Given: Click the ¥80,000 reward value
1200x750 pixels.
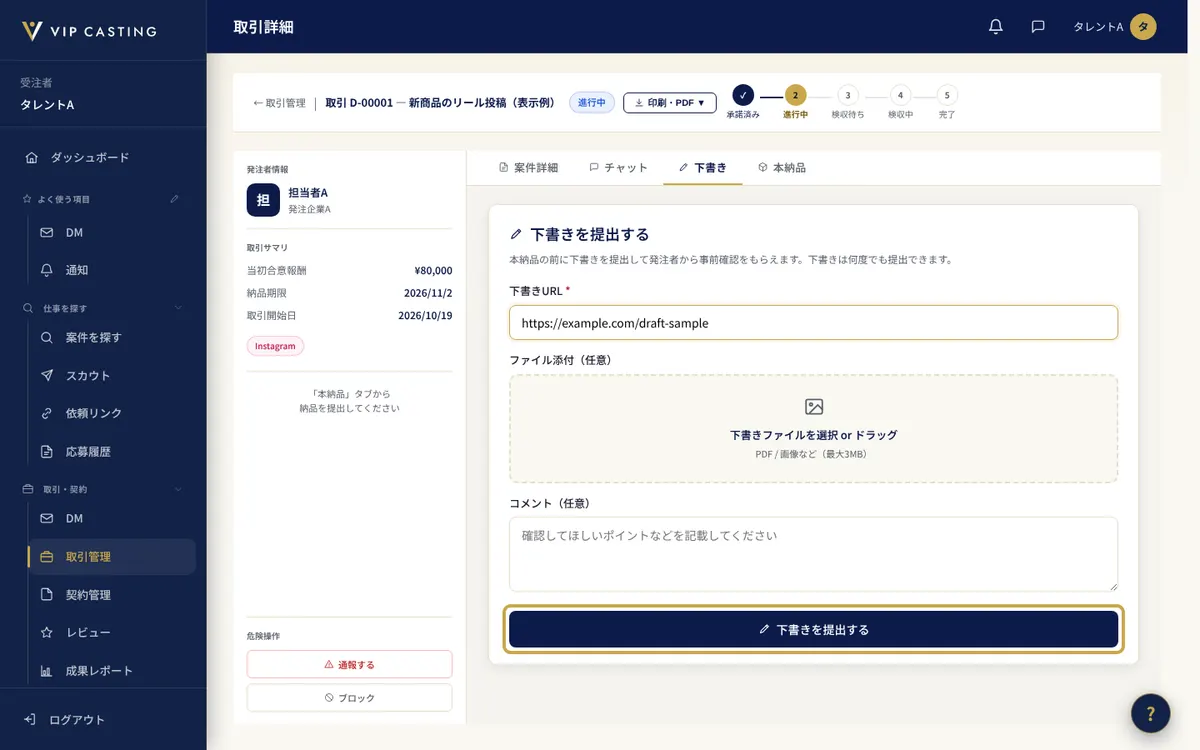Looking at the screenshot, I should click(433, 270).
